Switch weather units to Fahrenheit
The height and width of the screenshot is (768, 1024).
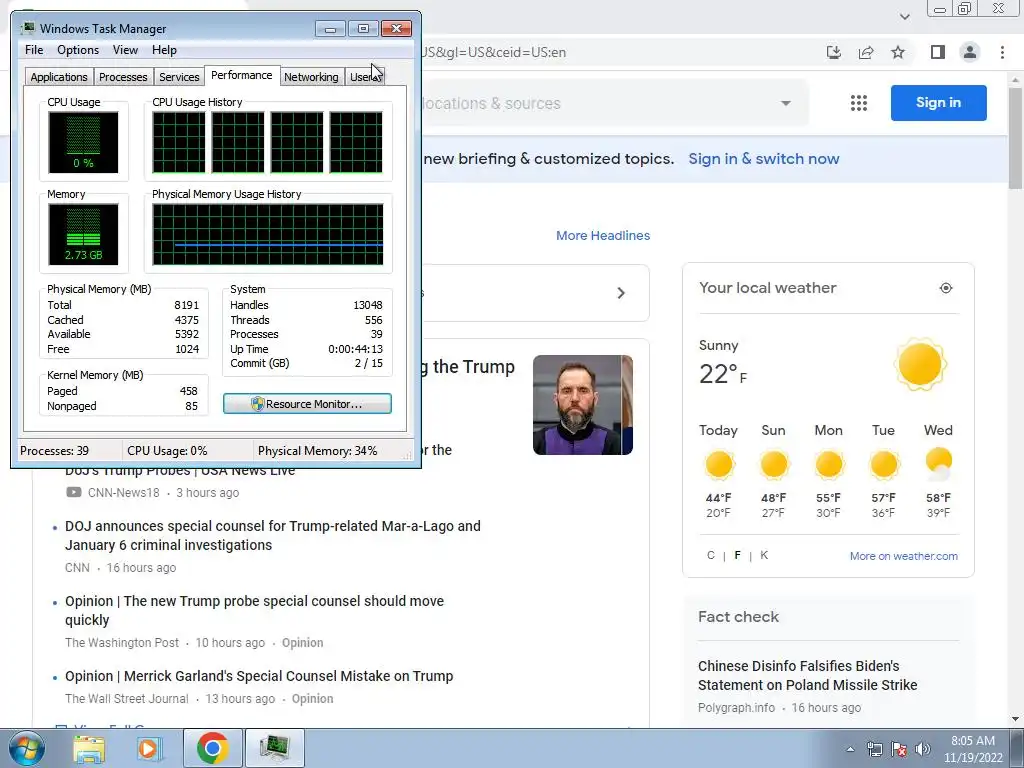[737, 555]
